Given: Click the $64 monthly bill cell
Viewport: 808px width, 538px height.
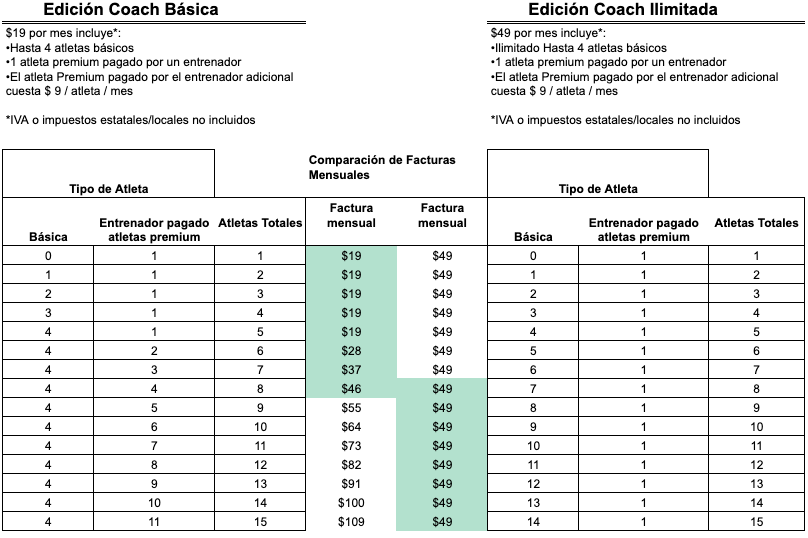Looking at the screenshot, I should (x=351, y=427).
